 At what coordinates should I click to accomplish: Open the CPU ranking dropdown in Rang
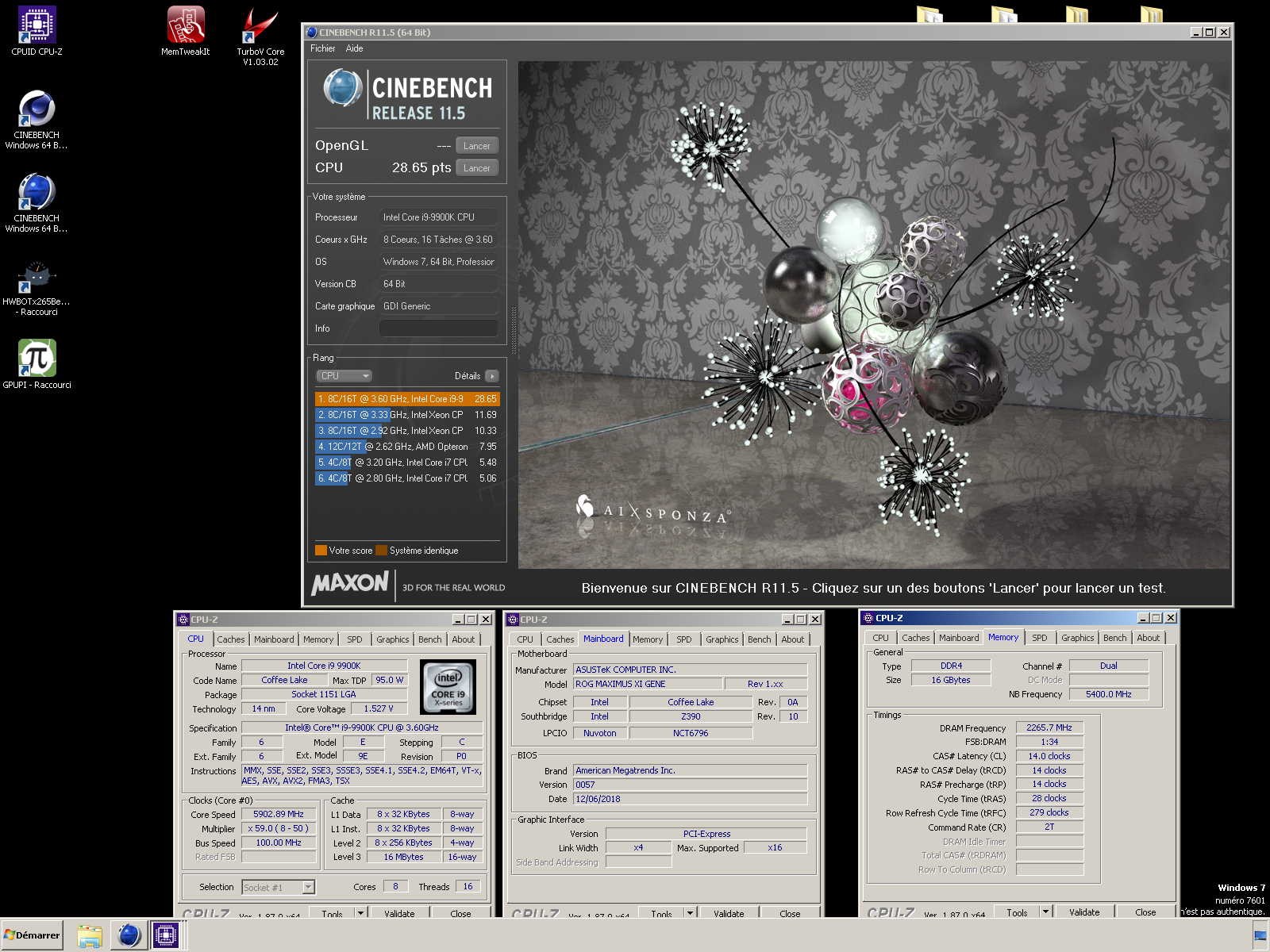(344, 376)
